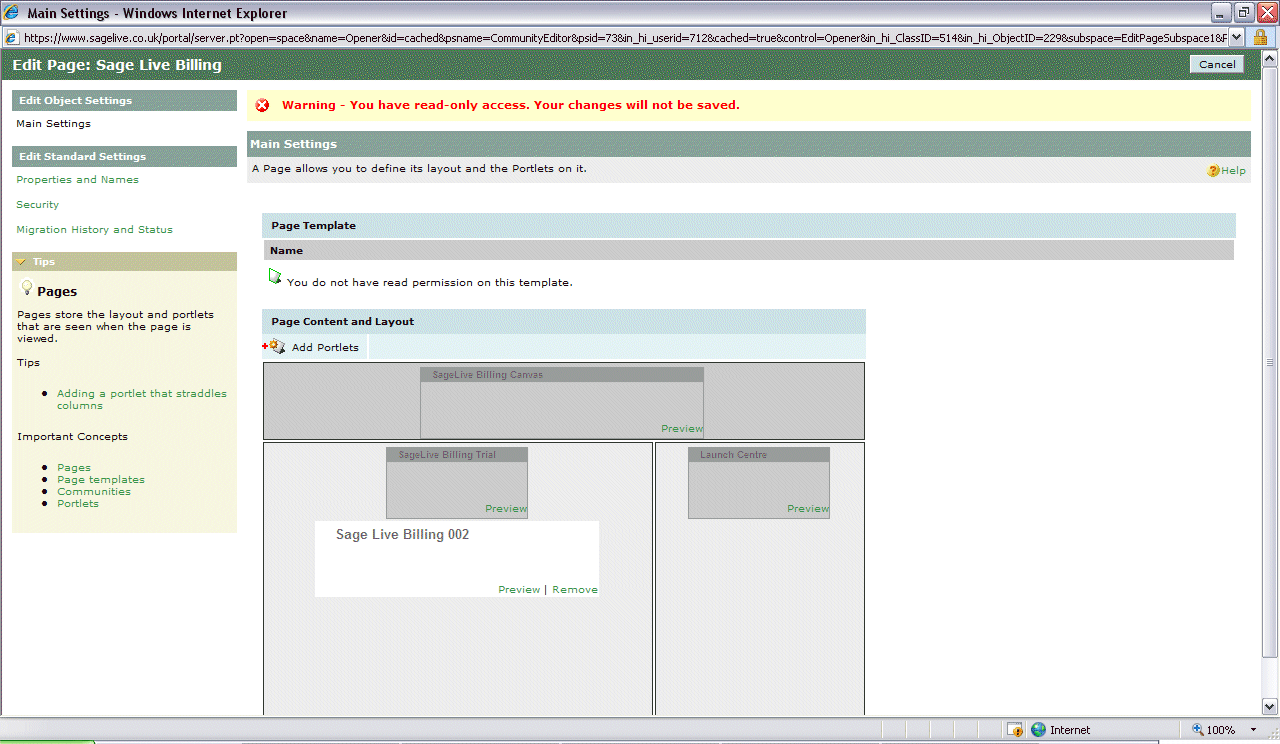
Task: Click the popup blocker status bar icon
Action: 1015,730
